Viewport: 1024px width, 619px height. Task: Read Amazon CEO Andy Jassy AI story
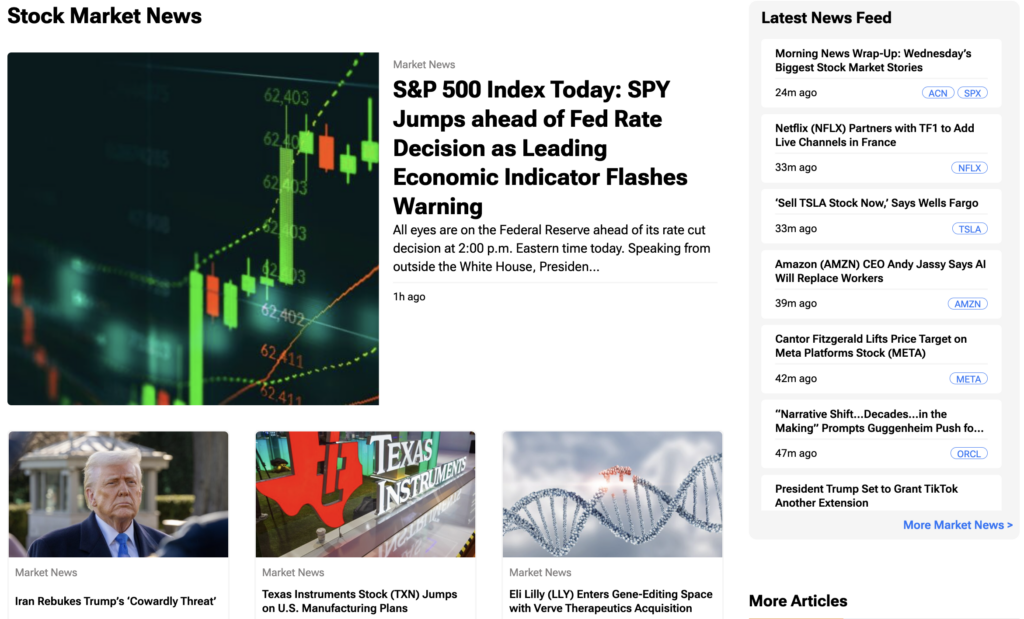880,271
